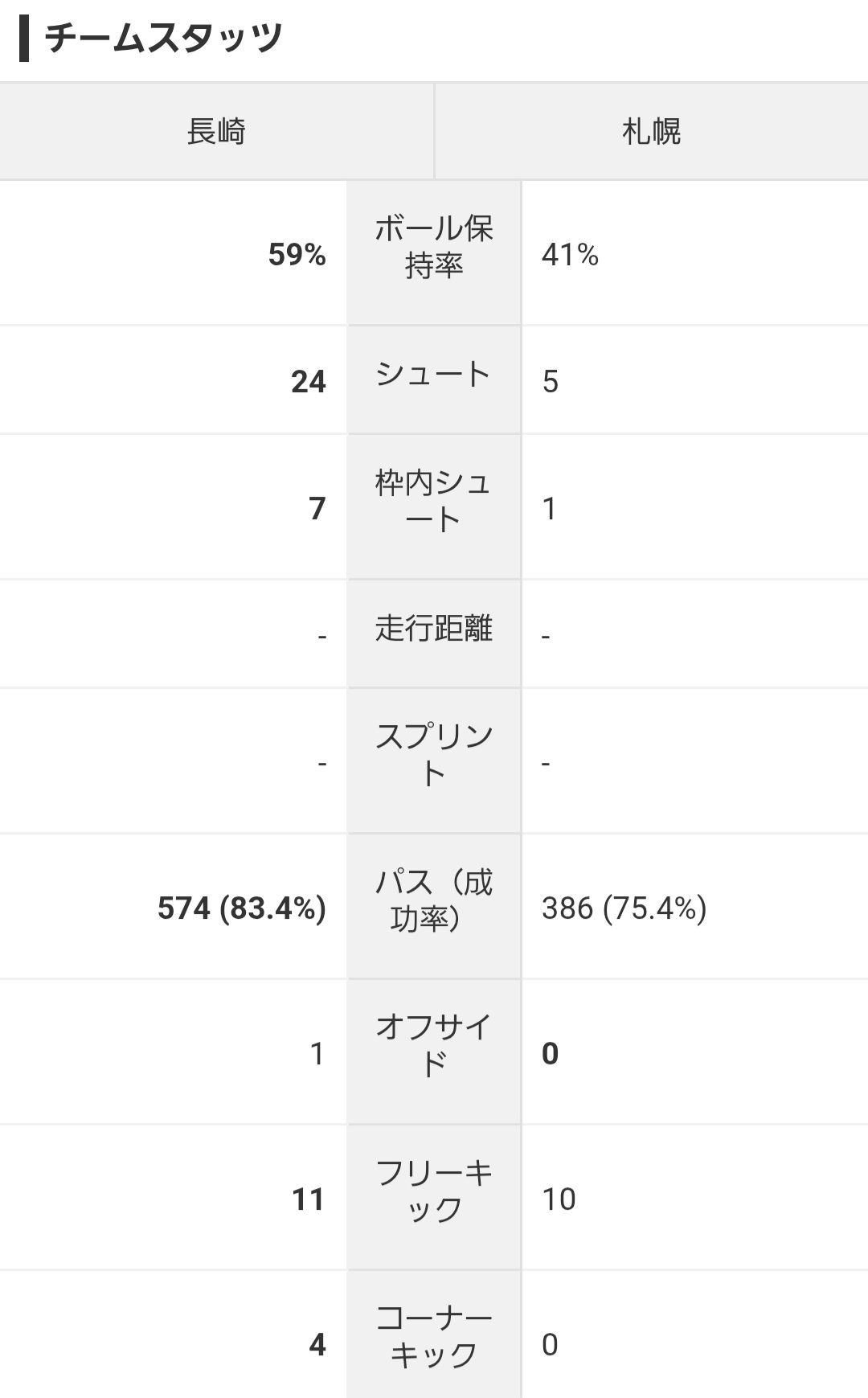Click the パス(成功率) stat label

(x=434, y=900)
